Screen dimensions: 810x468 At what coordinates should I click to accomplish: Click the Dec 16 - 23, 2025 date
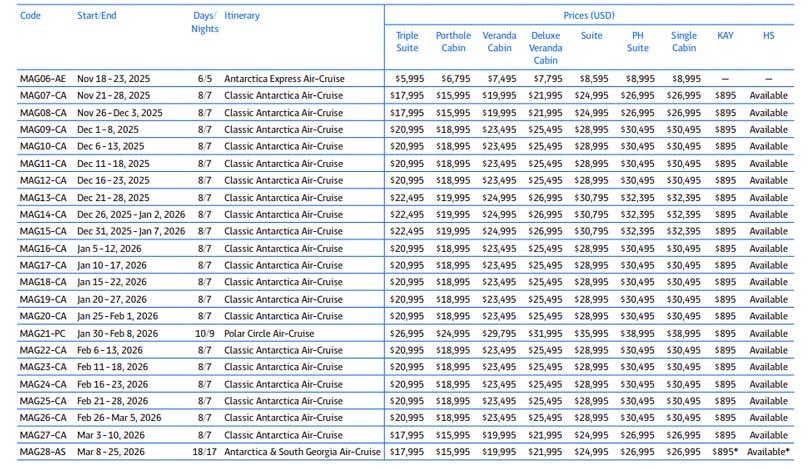point(113,180)
